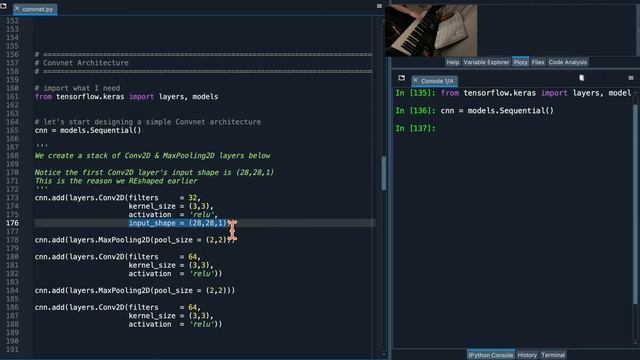Viewport: 640px width, 360px height.
Task: Click the MaxPooling2D code on line 184
Action: point(135,291)
